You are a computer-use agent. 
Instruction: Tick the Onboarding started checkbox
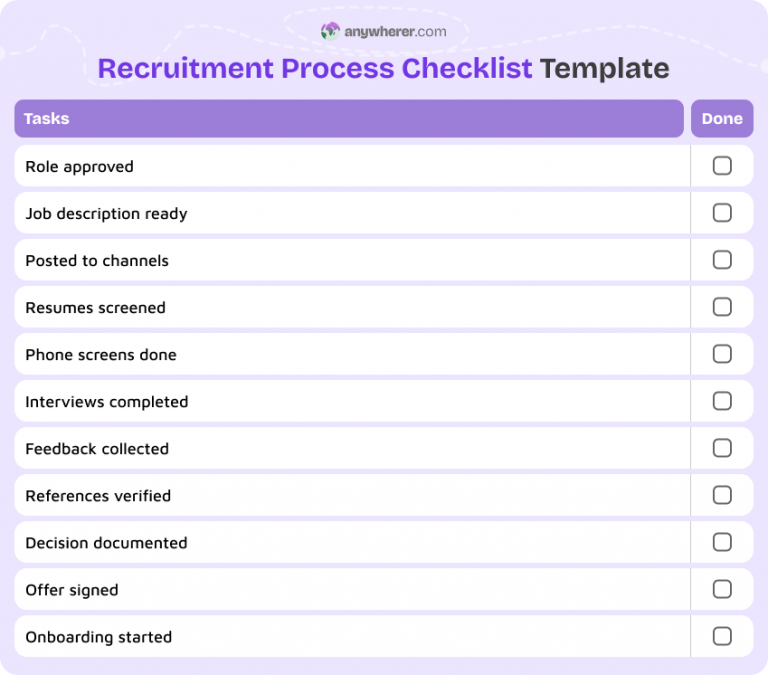722,636
